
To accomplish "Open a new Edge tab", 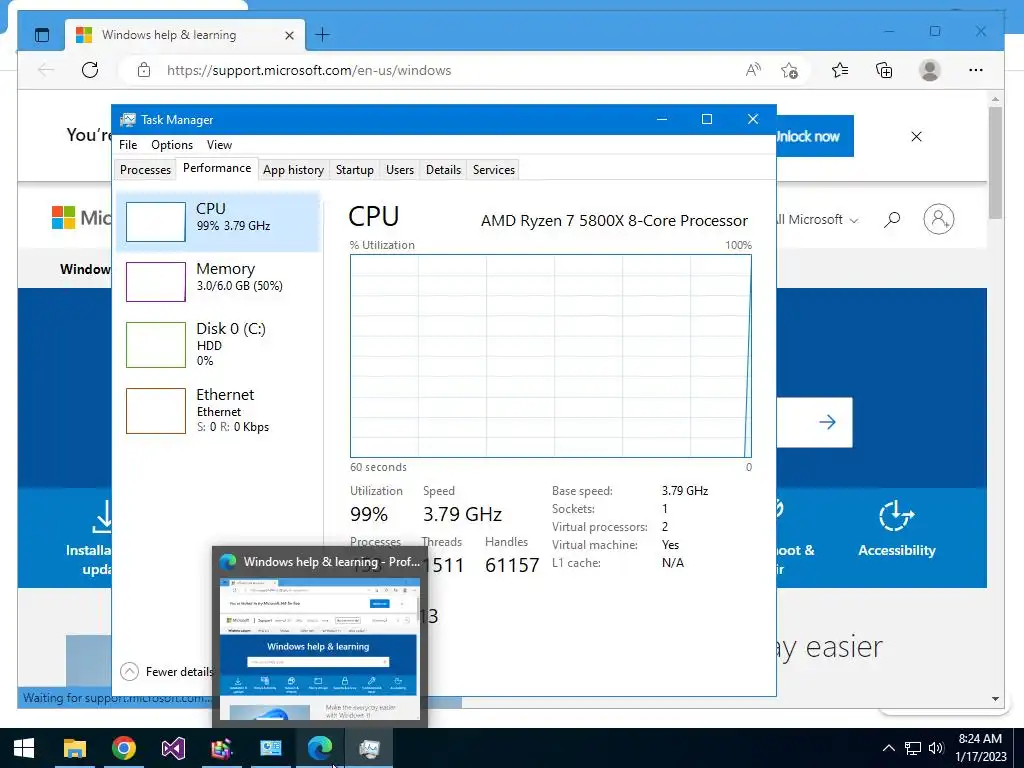I will [x=323, y=35].
